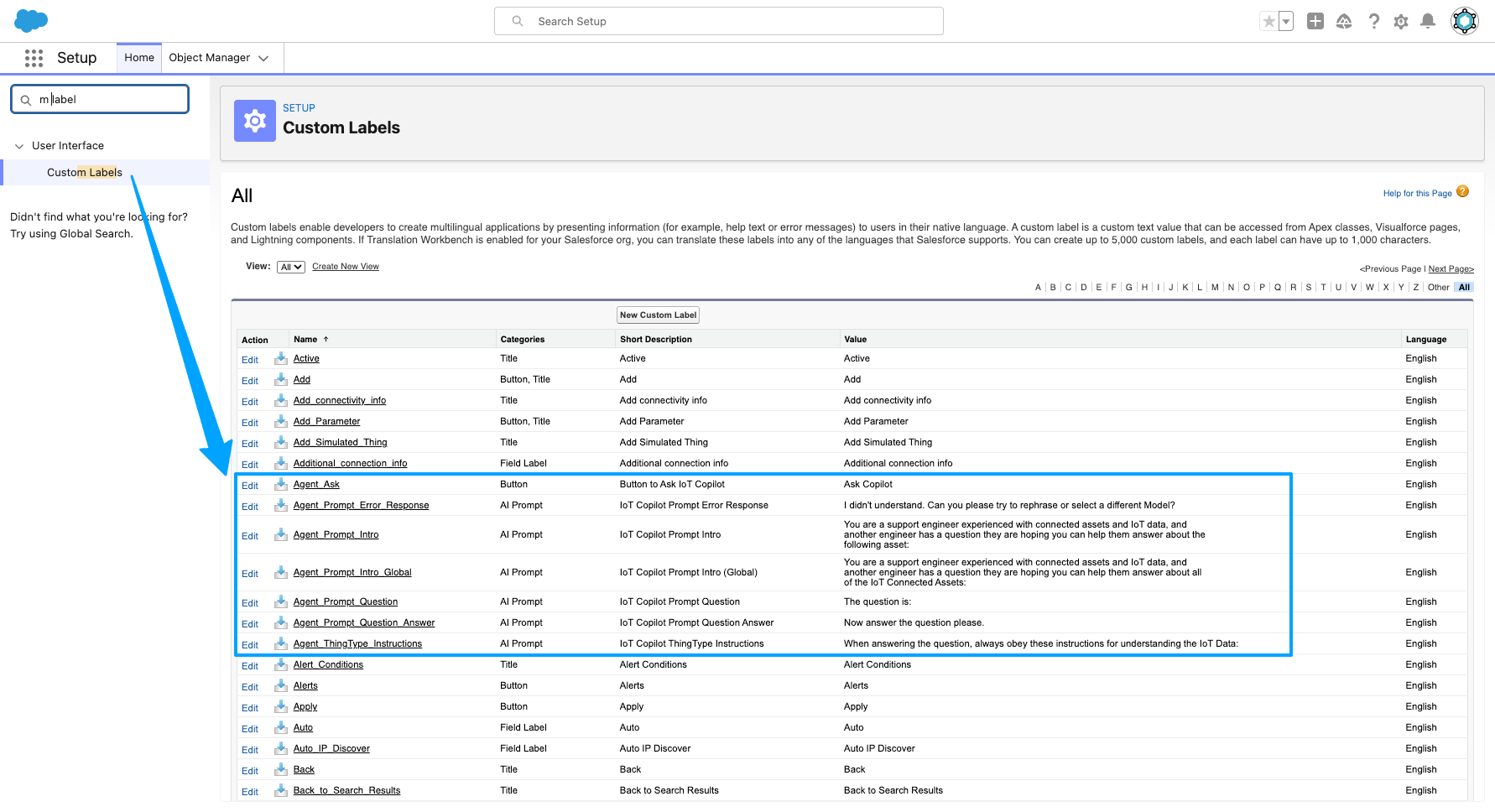Filter labels by letter Z
This screenshot has height=812, width=1495.
click(x=1416, y=287)
